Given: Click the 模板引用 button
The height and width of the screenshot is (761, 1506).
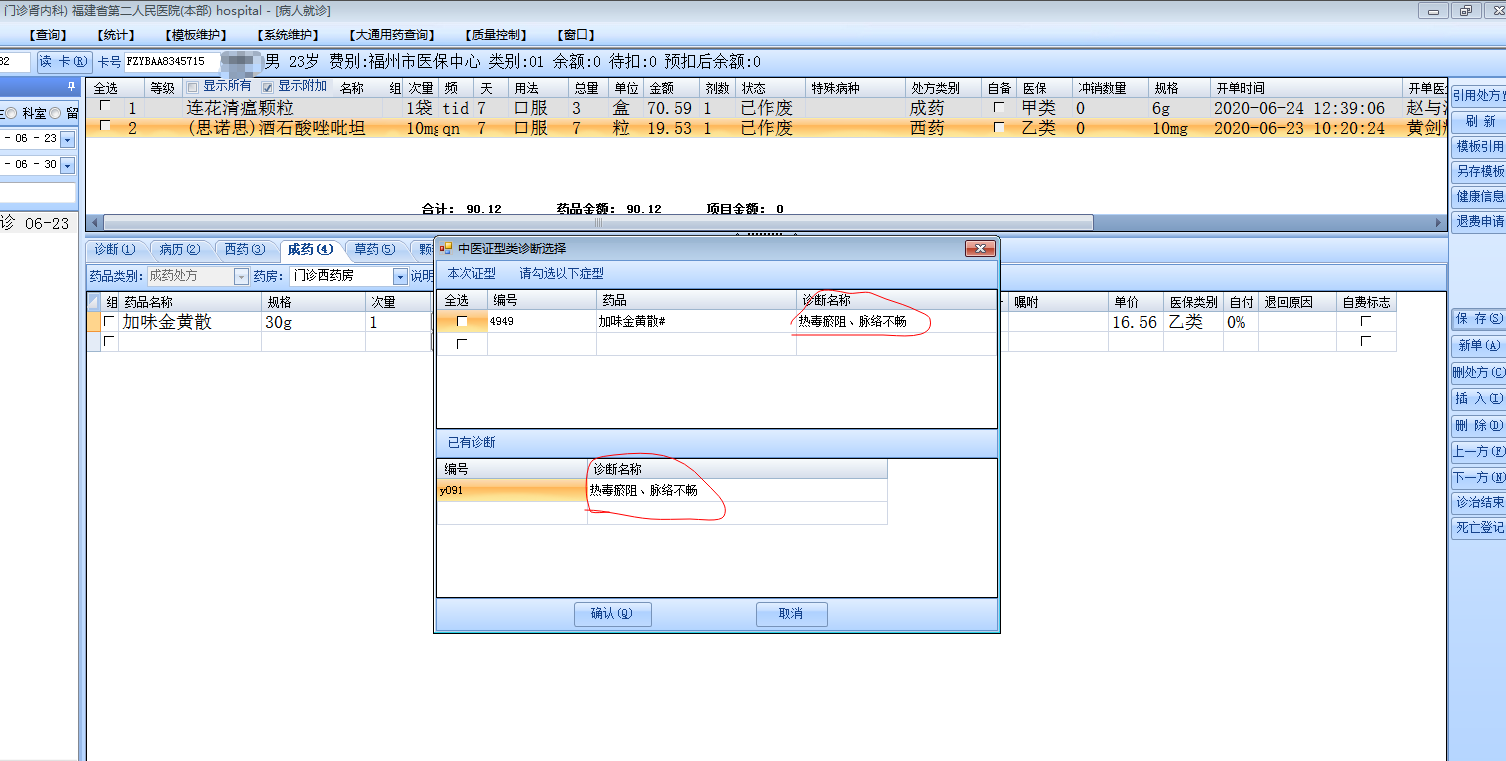Looking at the screenshot, I should (1480, 146).
